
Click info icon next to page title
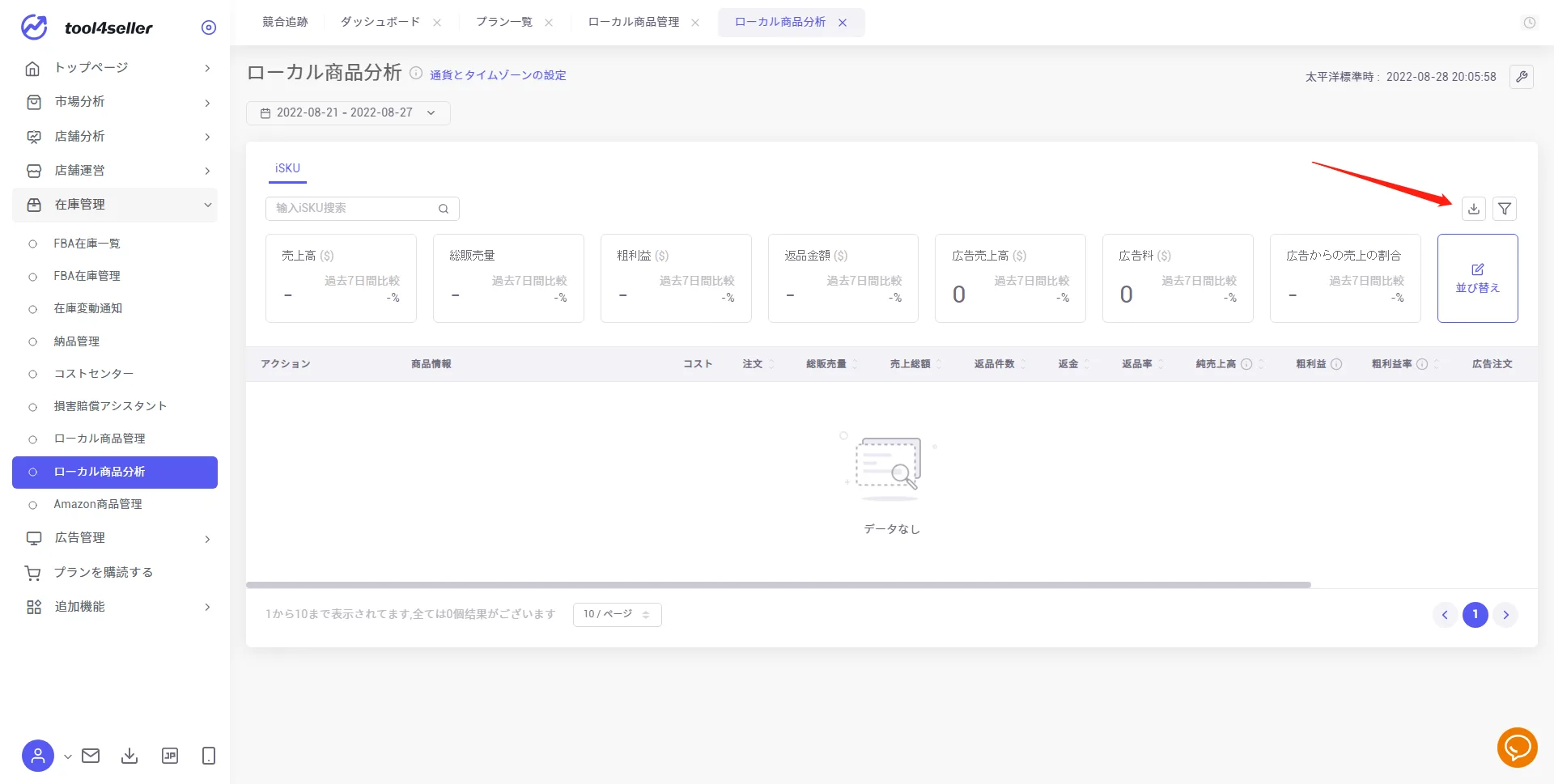click(416, 73)
